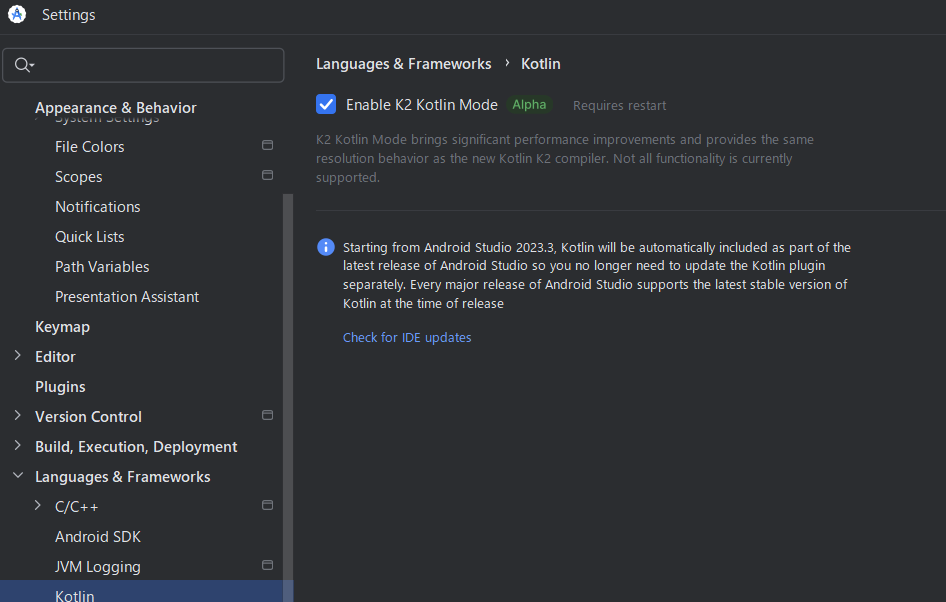Click the project-level icon beside C/C++

(x=267, y=506)
